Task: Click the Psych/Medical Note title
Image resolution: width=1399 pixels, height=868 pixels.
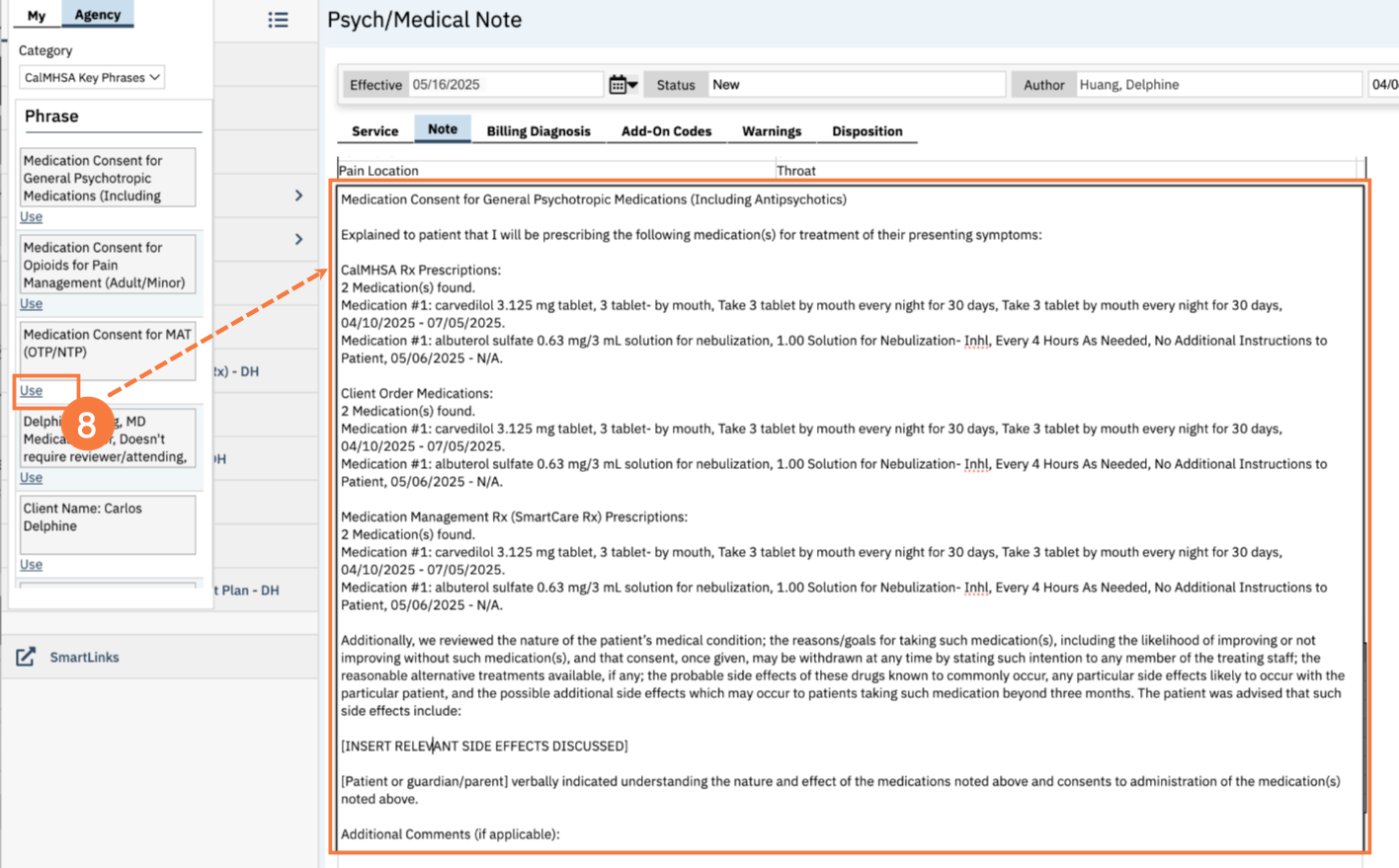Action: coord(425,20)
